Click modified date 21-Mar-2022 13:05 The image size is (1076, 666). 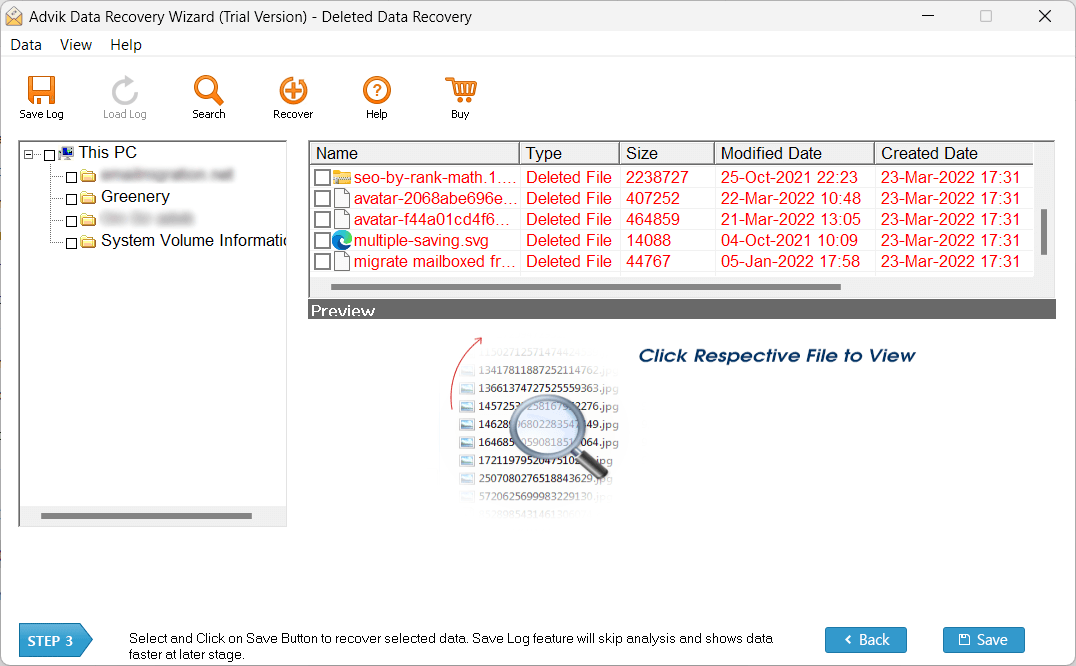[x=791, y=219]
